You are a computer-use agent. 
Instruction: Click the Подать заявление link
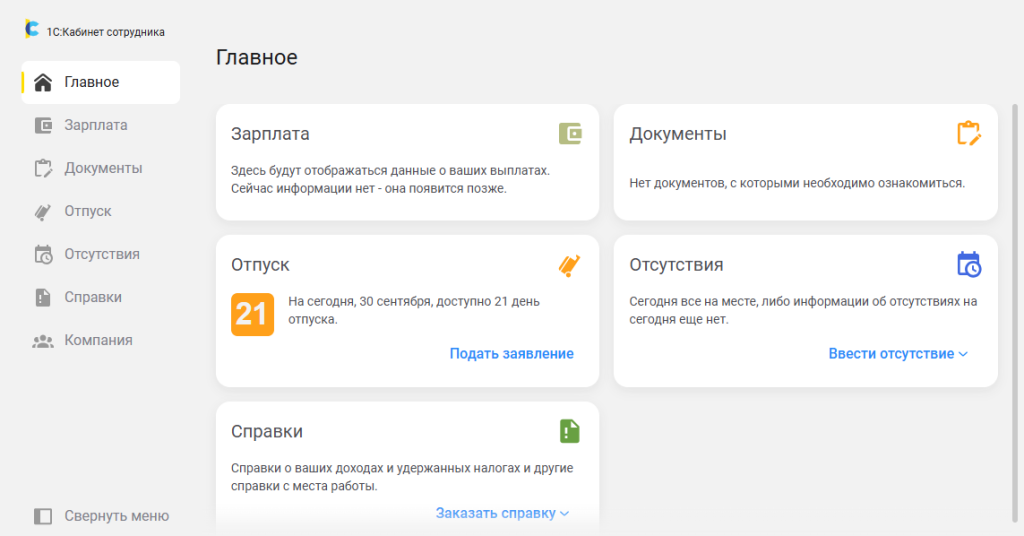click(x=511, y=353)
